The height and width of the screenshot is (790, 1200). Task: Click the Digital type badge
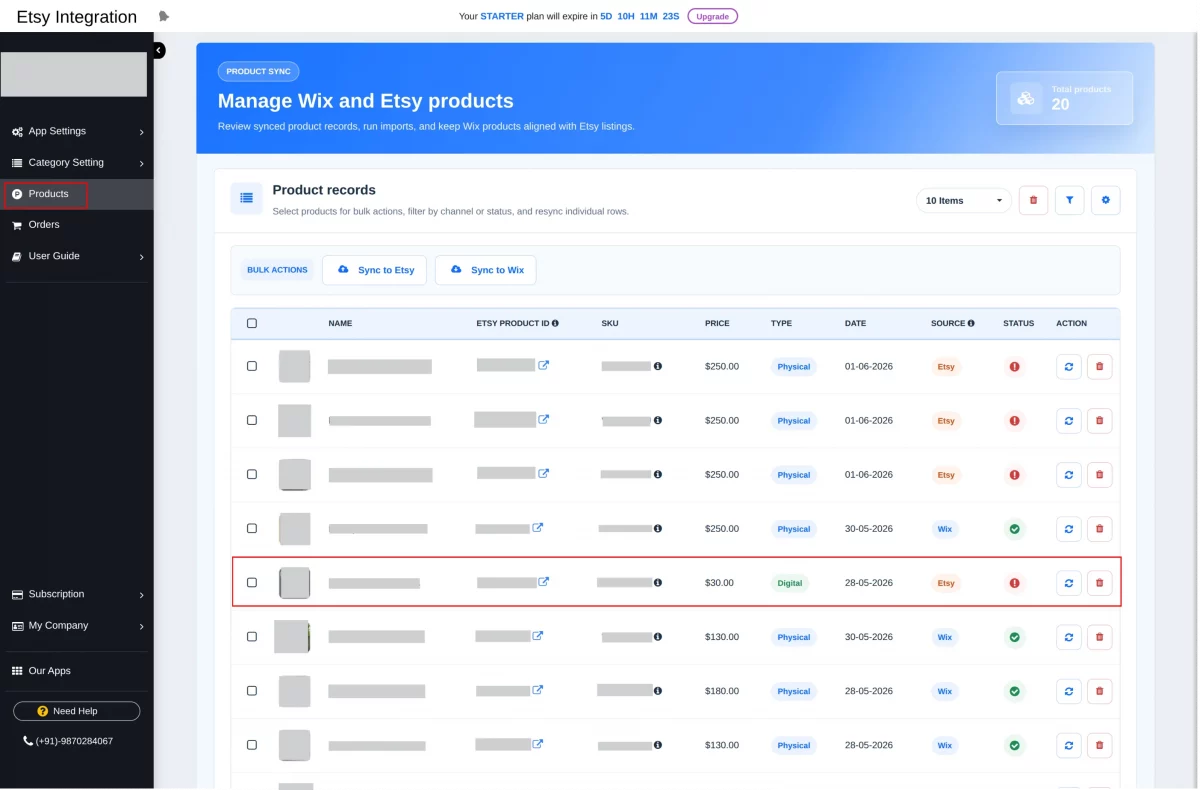tap(790, 583)
